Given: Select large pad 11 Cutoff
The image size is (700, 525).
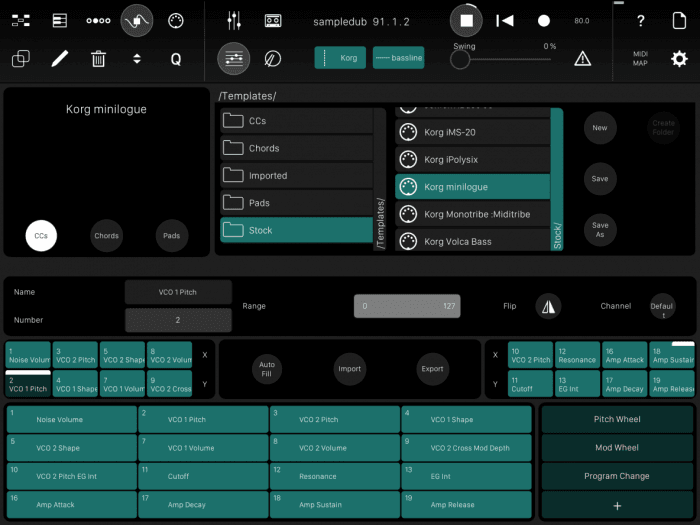Looking at the screenshot, I should click(x=203, y=476).
